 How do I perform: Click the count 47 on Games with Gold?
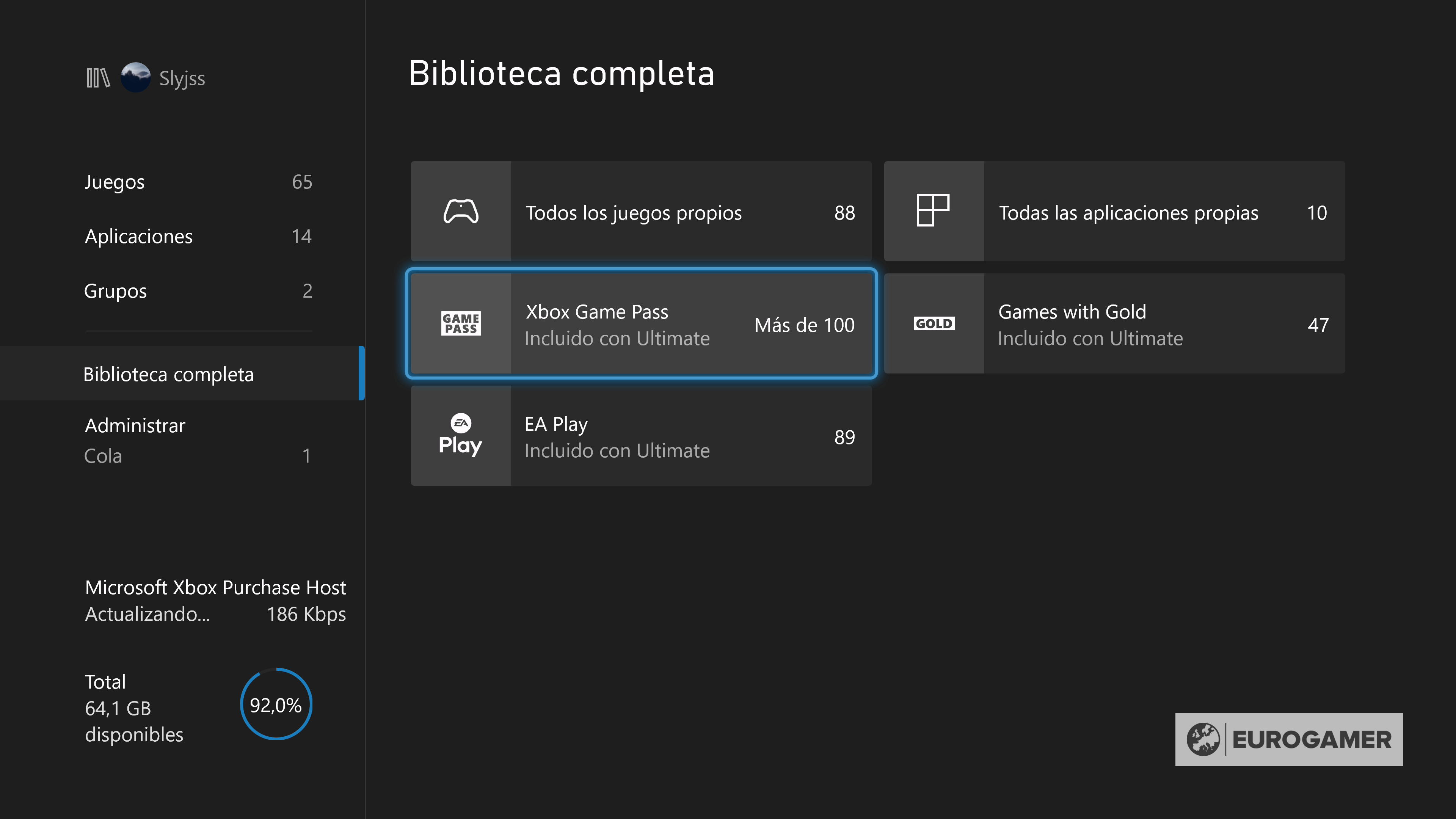[x=1318, y=325]
